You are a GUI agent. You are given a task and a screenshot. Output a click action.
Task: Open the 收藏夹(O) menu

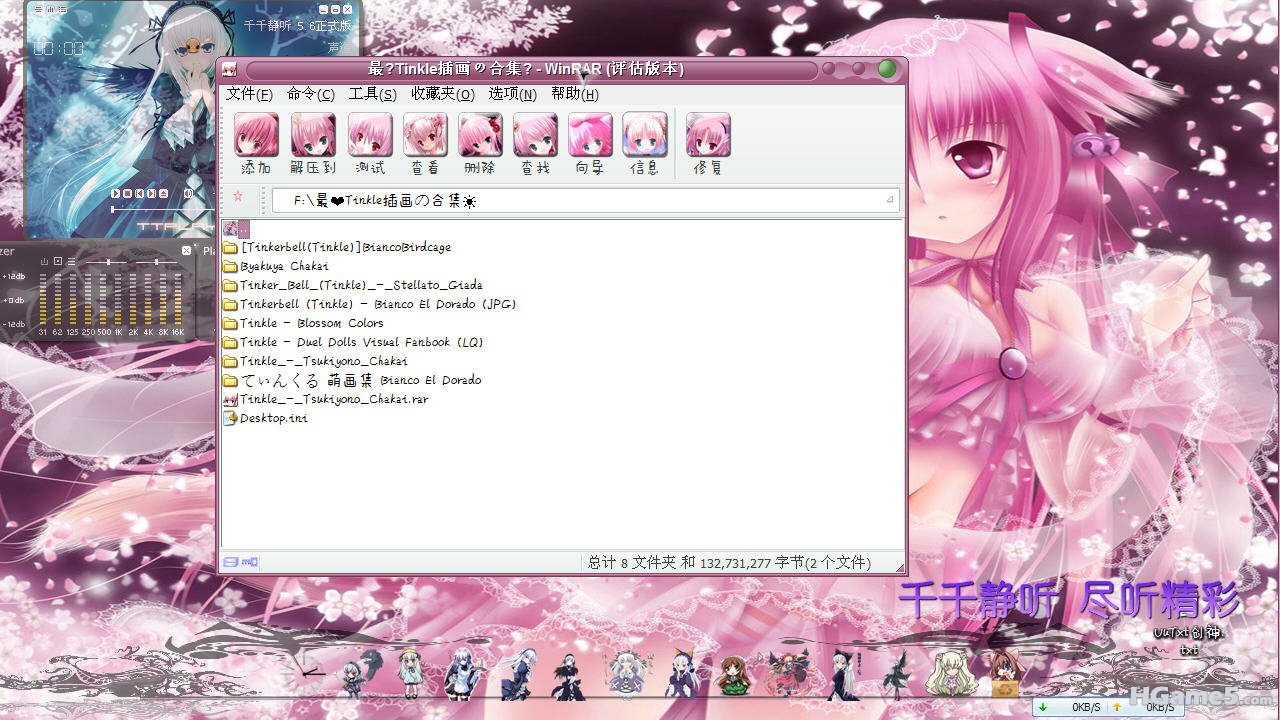(442, 94)
